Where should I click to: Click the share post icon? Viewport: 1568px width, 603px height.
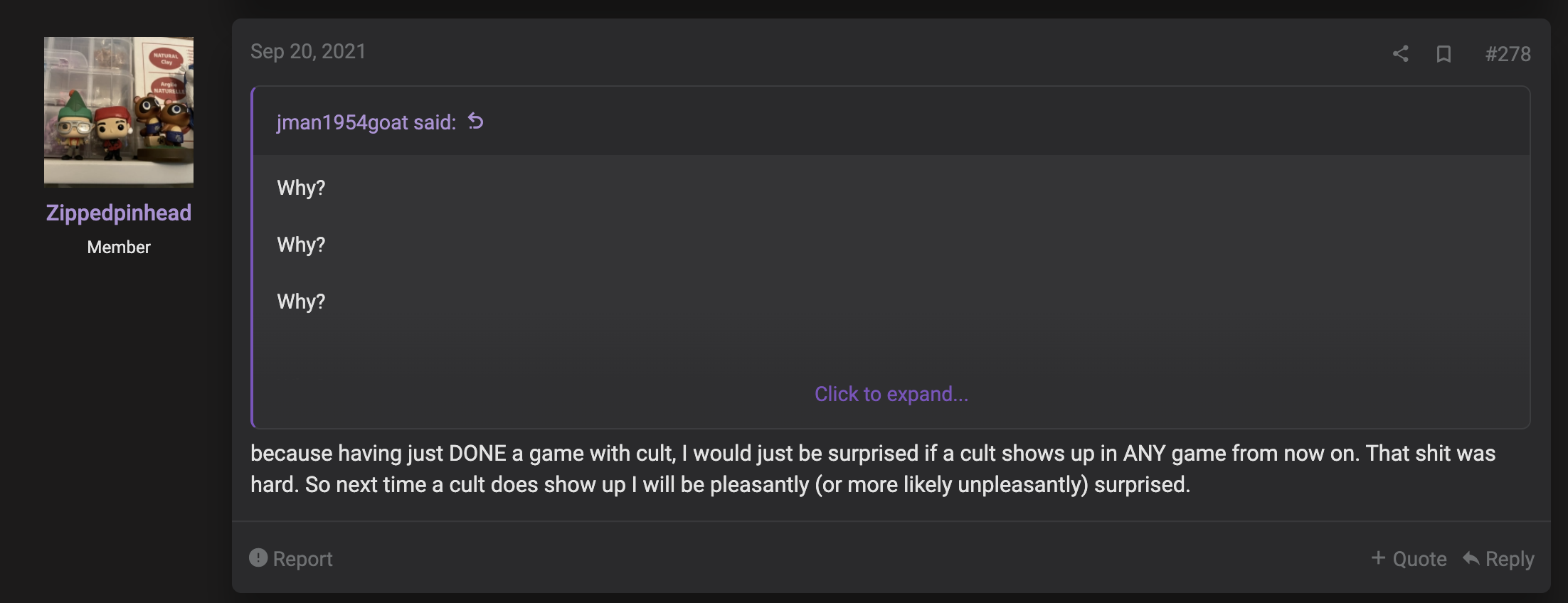pos(1400,54)
